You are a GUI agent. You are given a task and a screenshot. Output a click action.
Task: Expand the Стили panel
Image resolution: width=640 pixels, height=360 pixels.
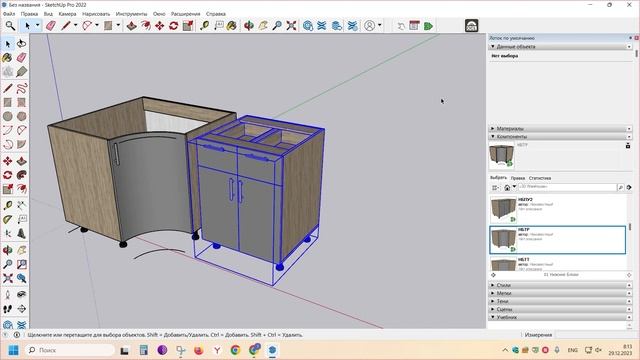coord(493,285)
